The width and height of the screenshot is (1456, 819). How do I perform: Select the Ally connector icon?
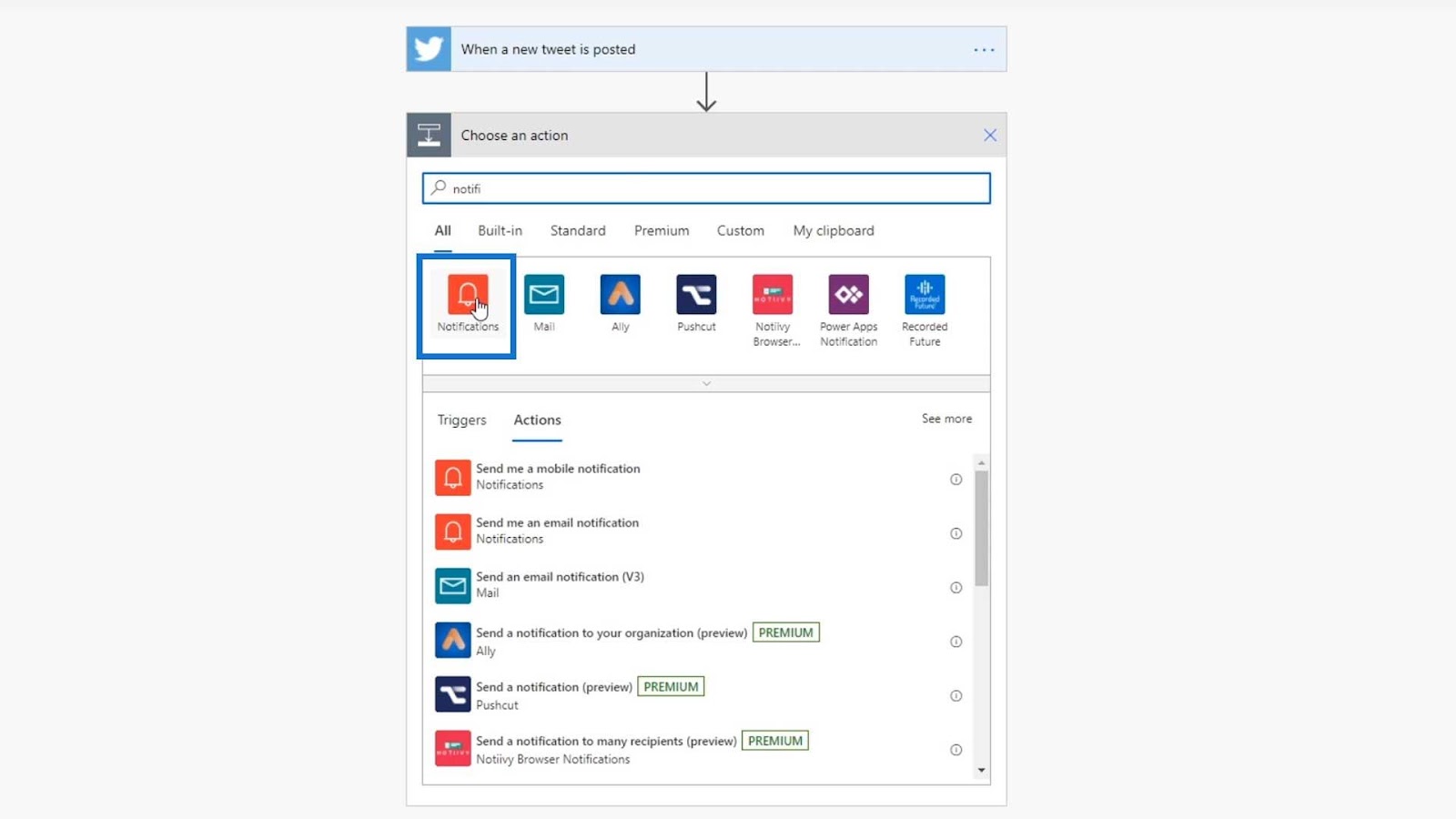[621, 295]
